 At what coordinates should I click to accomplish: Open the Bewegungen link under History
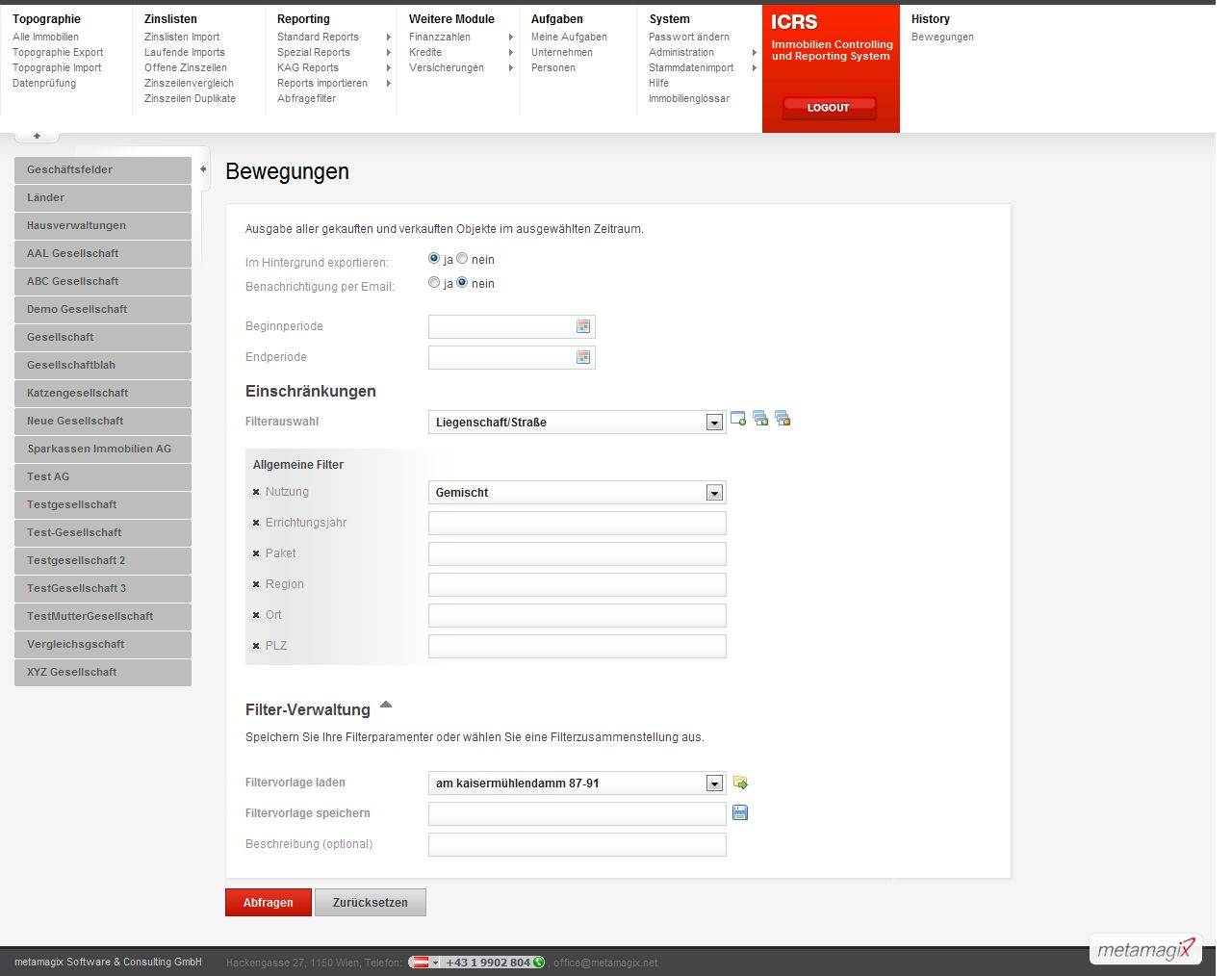(x=942, y=38)
